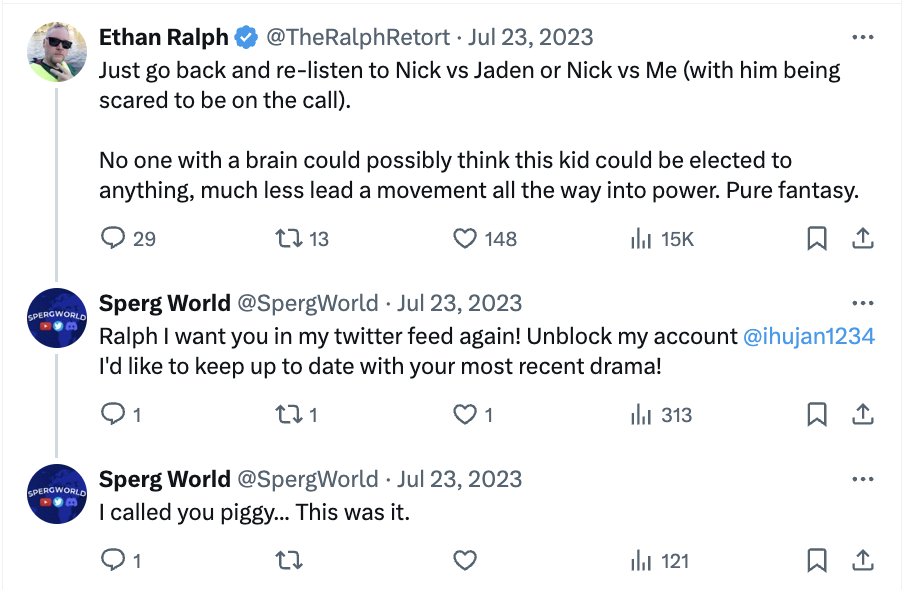Share the "I called you piggy" tweet
Viewport: 904px width, 590px height.
(863, 561)
